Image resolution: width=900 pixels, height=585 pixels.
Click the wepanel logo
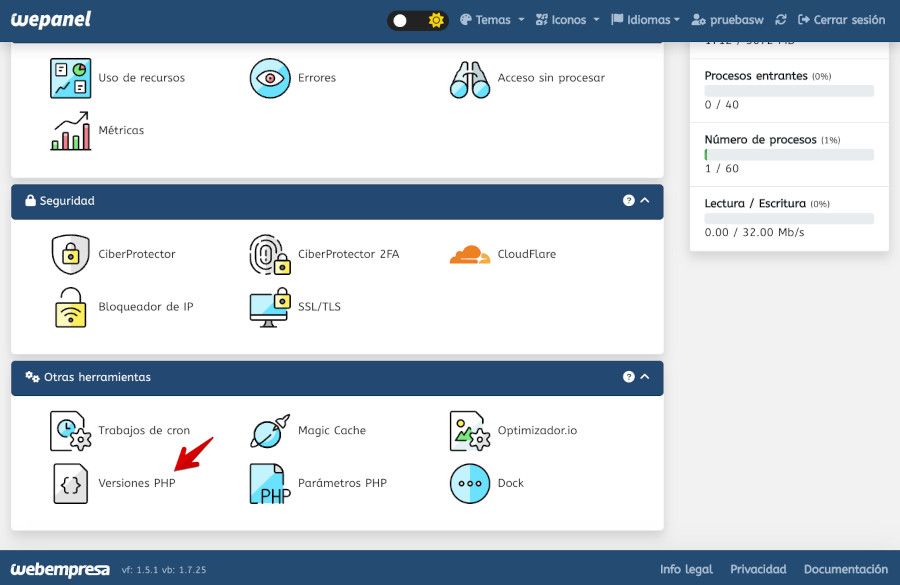pos(51,20)
